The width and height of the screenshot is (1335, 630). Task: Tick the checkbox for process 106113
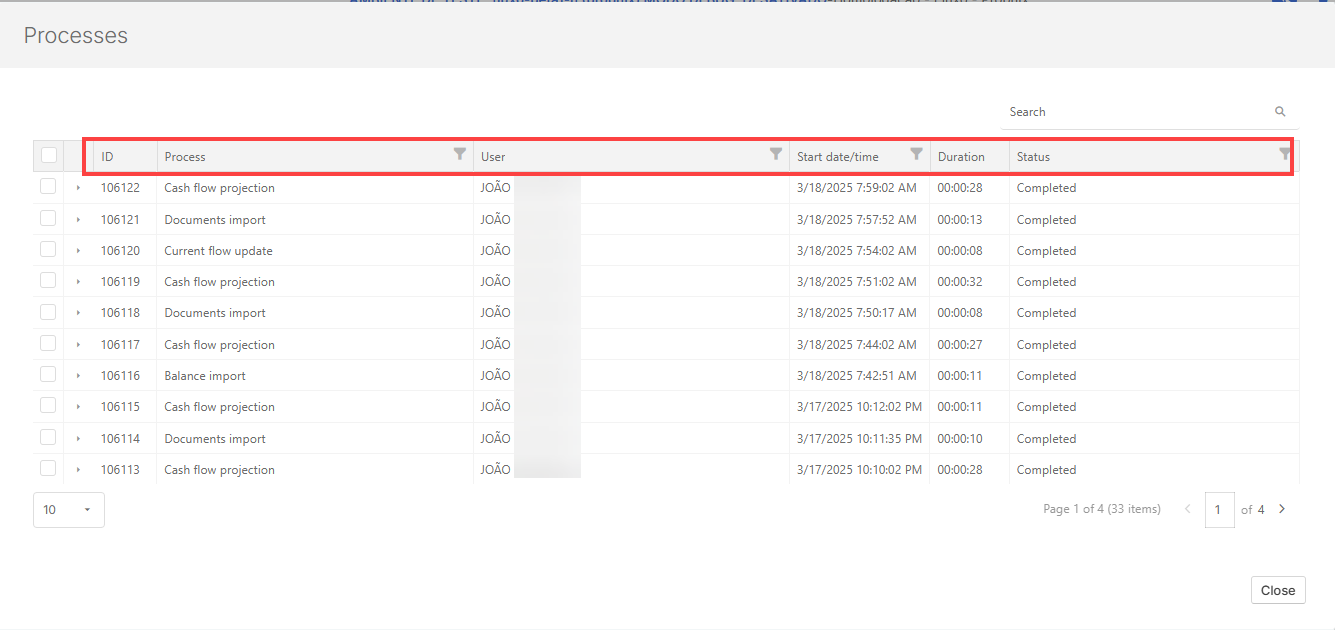[48, 469]
